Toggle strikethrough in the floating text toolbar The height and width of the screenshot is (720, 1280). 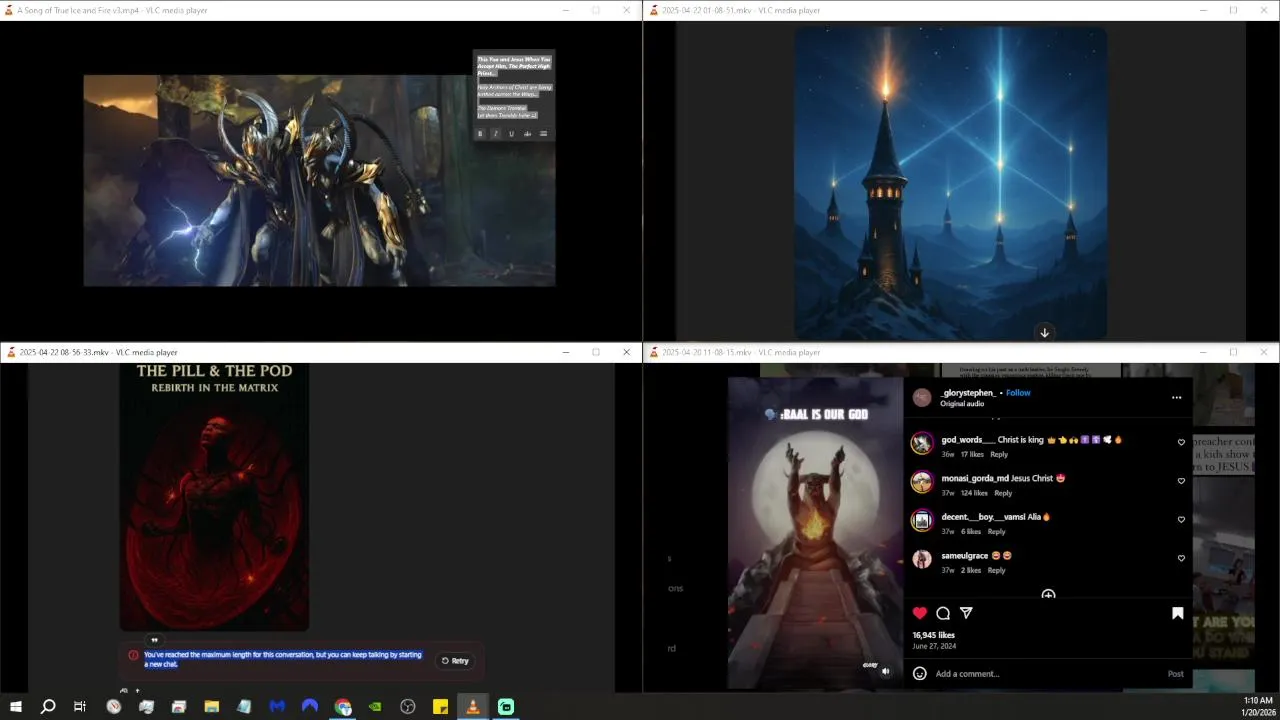click(528, 134)
